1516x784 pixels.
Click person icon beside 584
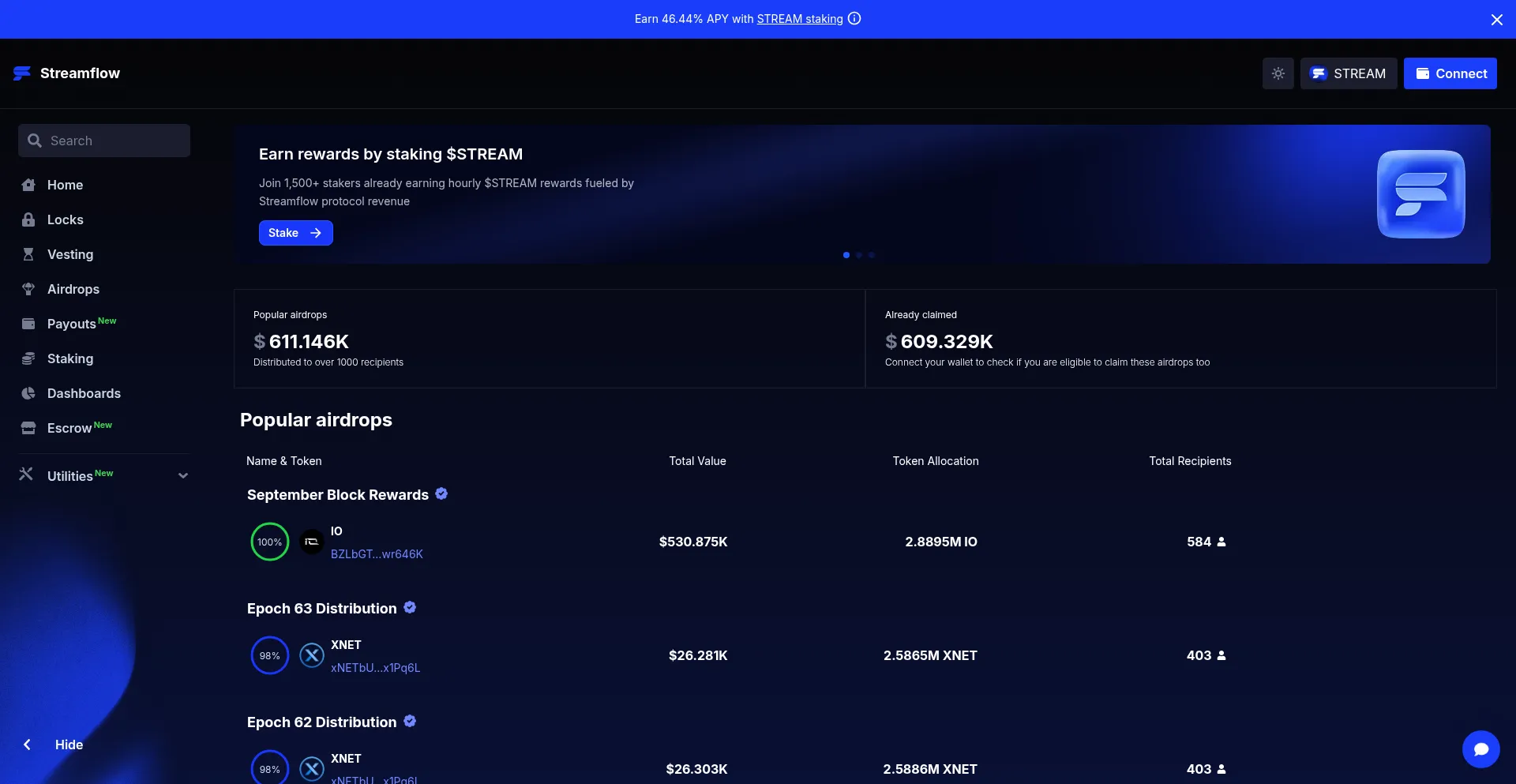pos(1221,542)
